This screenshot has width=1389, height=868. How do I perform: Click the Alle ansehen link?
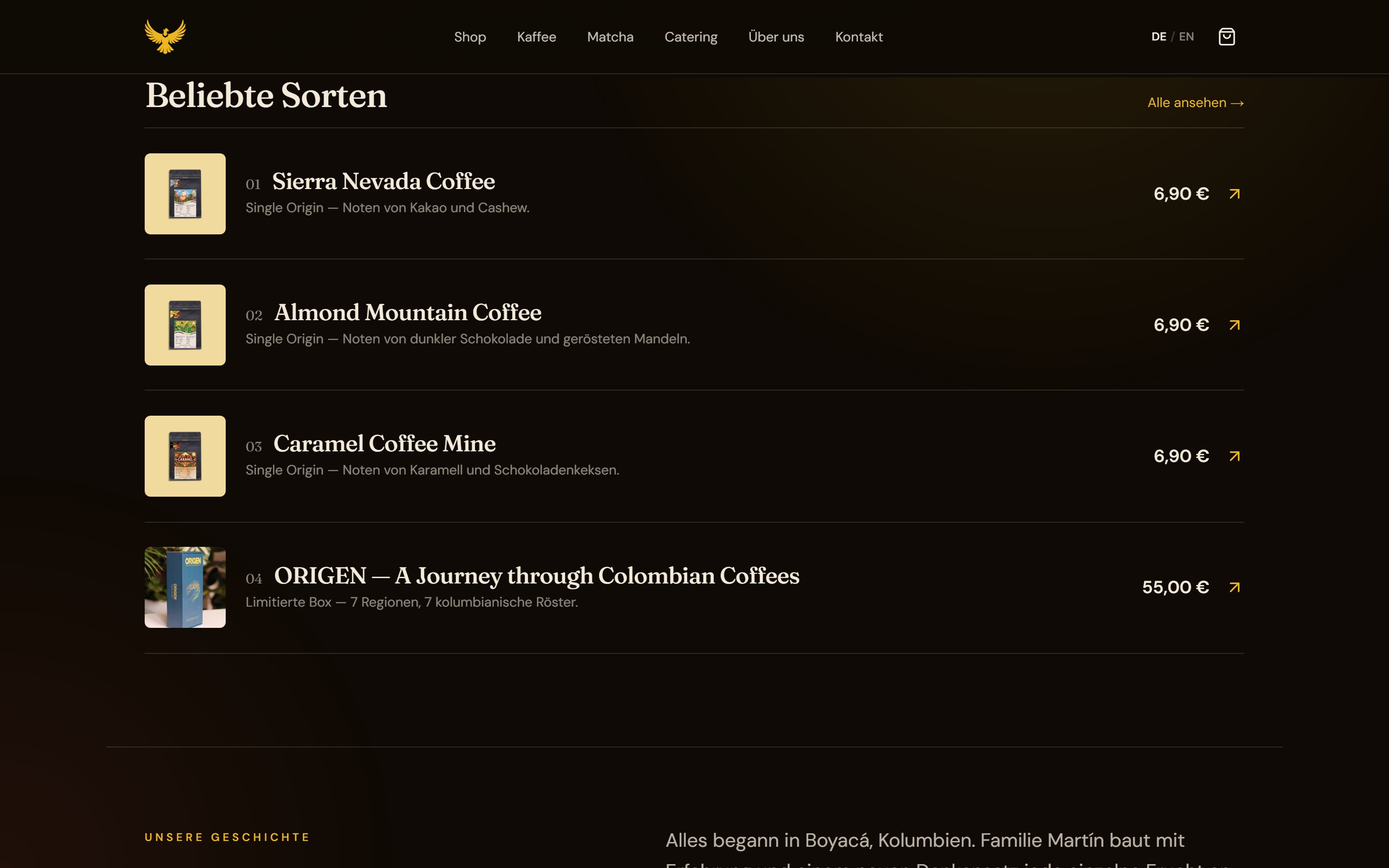tap(1196, 103)
